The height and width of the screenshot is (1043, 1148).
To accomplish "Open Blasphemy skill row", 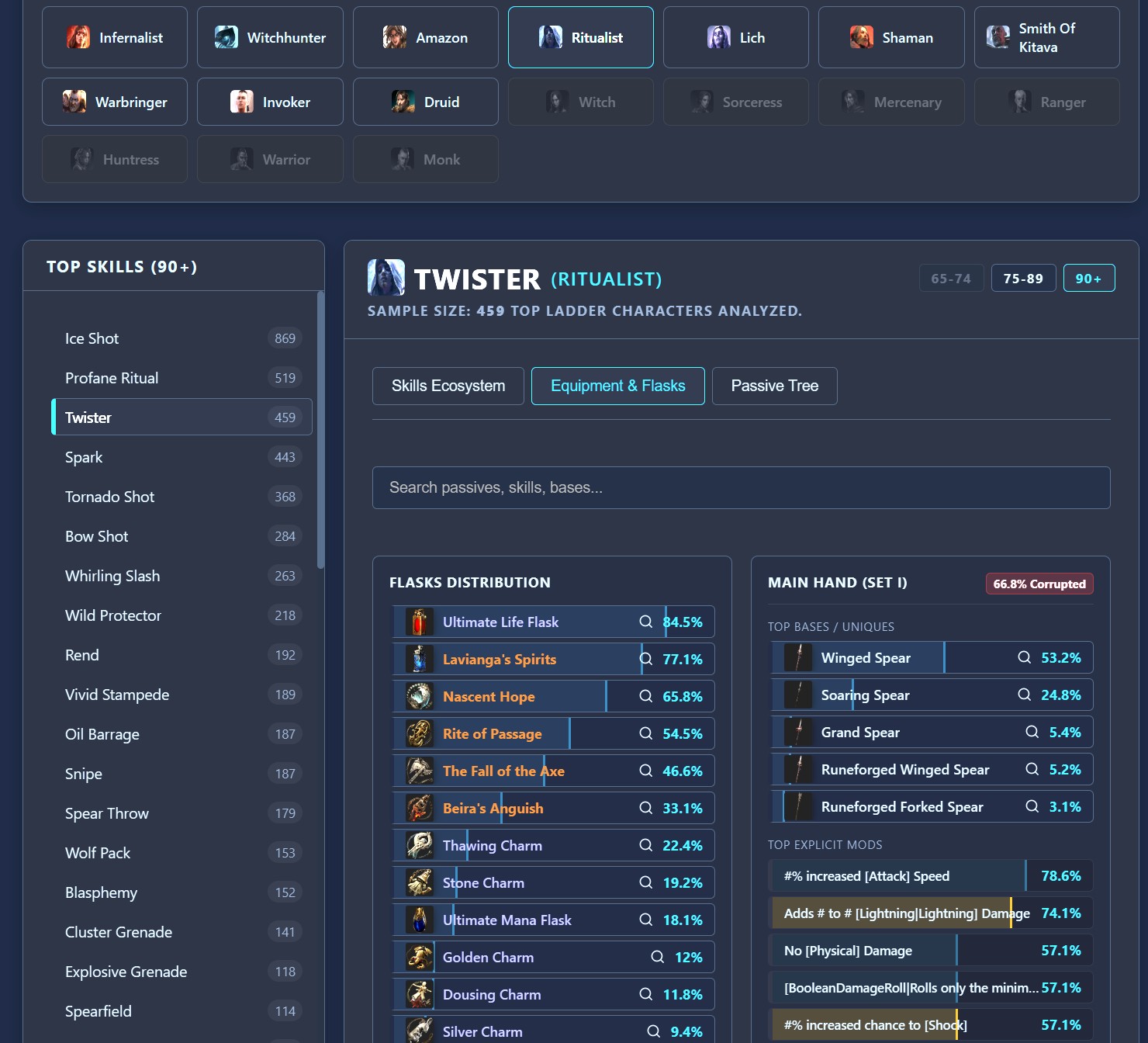I will coord(182,892).
